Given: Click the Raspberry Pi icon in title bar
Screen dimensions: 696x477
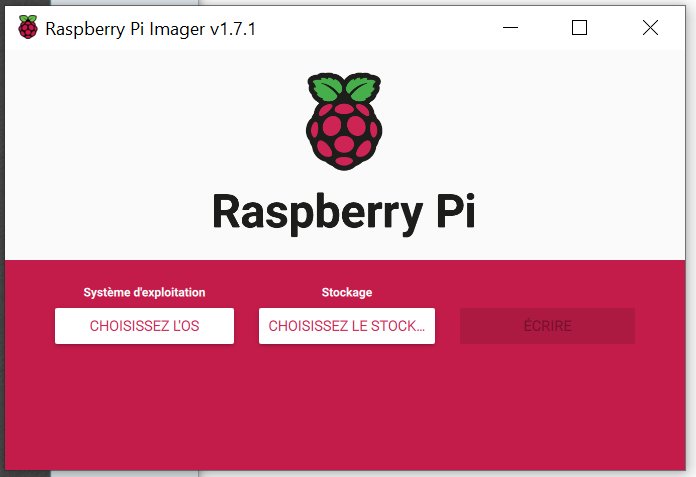Looking at the screenshot, I should (x=28, y=27).
